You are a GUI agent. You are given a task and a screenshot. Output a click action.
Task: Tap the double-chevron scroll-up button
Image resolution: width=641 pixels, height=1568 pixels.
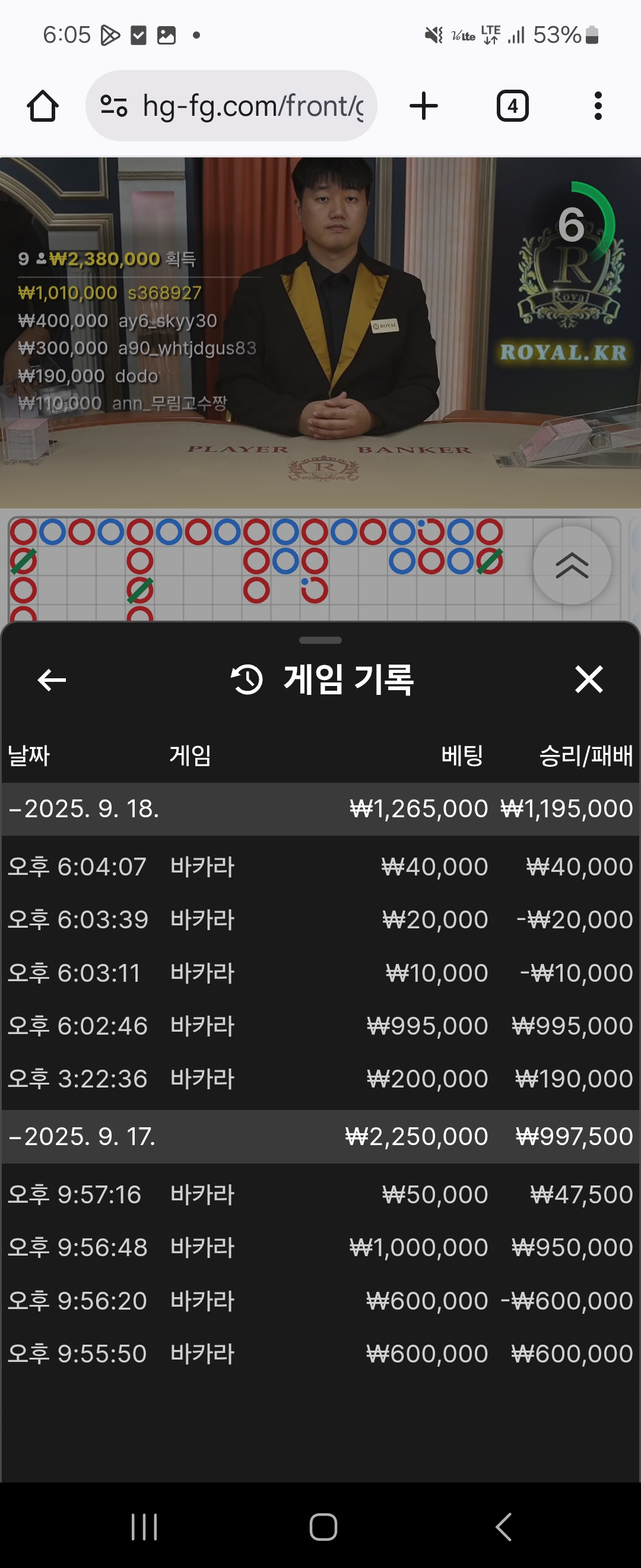pyautogui.click(x=572, y=565)
